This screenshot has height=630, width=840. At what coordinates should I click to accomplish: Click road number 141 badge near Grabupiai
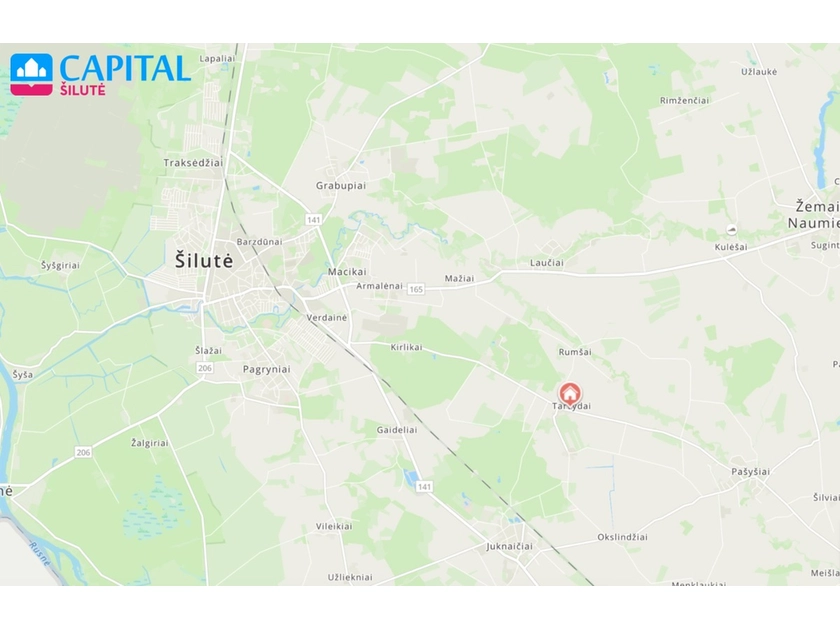tap(313, 220)
